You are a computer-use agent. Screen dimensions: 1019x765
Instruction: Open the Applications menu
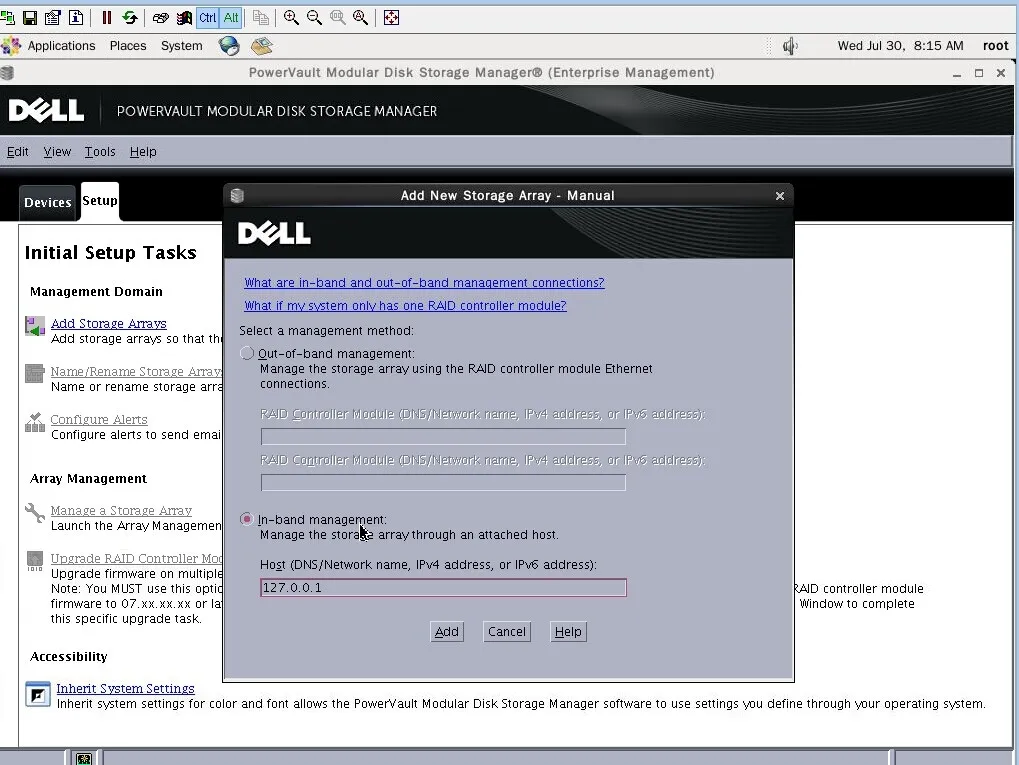(61, 45)
